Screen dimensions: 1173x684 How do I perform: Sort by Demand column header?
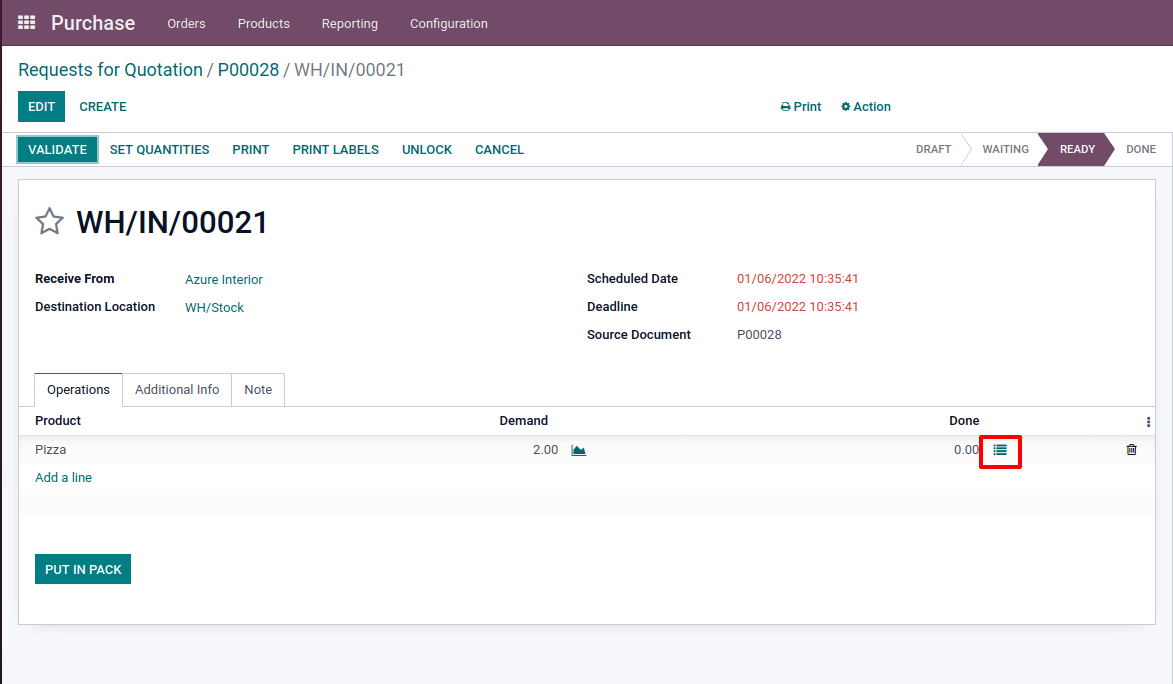(524, 421)
